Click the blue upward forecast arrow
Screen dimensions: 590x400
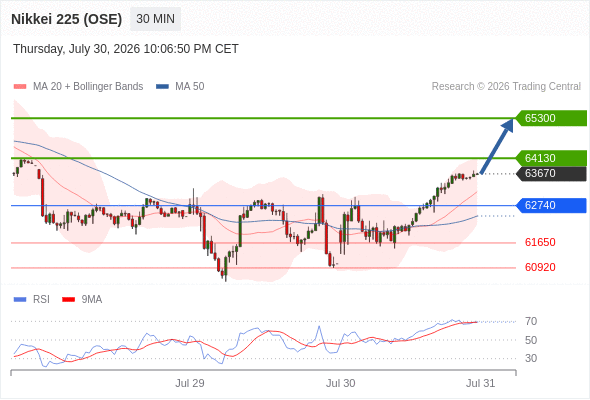click(497, 146)
